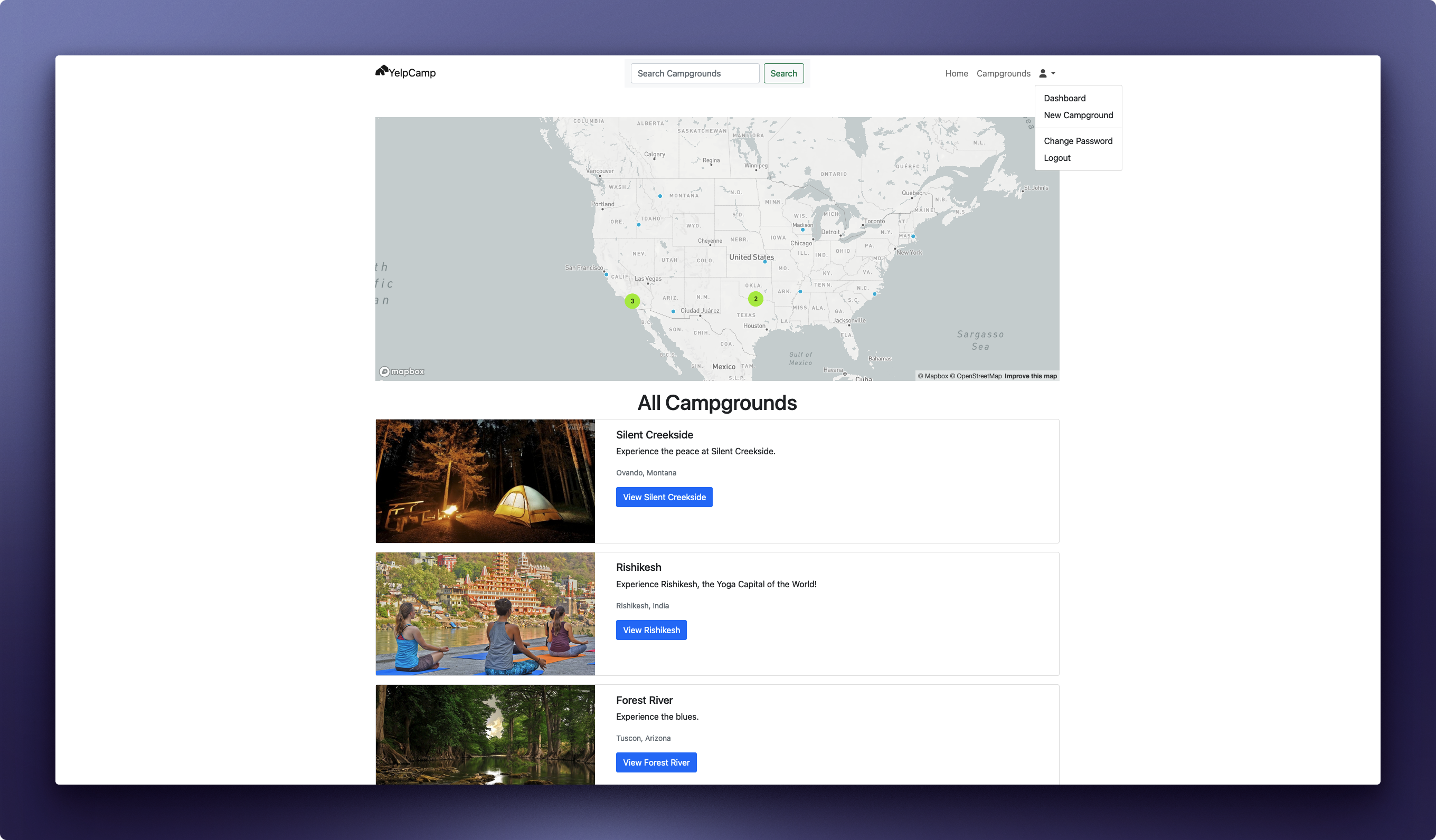Viewport: 1436px width, 840px height.
Task: Click the Rishikesh campground thumbnail
Action: point(485,614)
